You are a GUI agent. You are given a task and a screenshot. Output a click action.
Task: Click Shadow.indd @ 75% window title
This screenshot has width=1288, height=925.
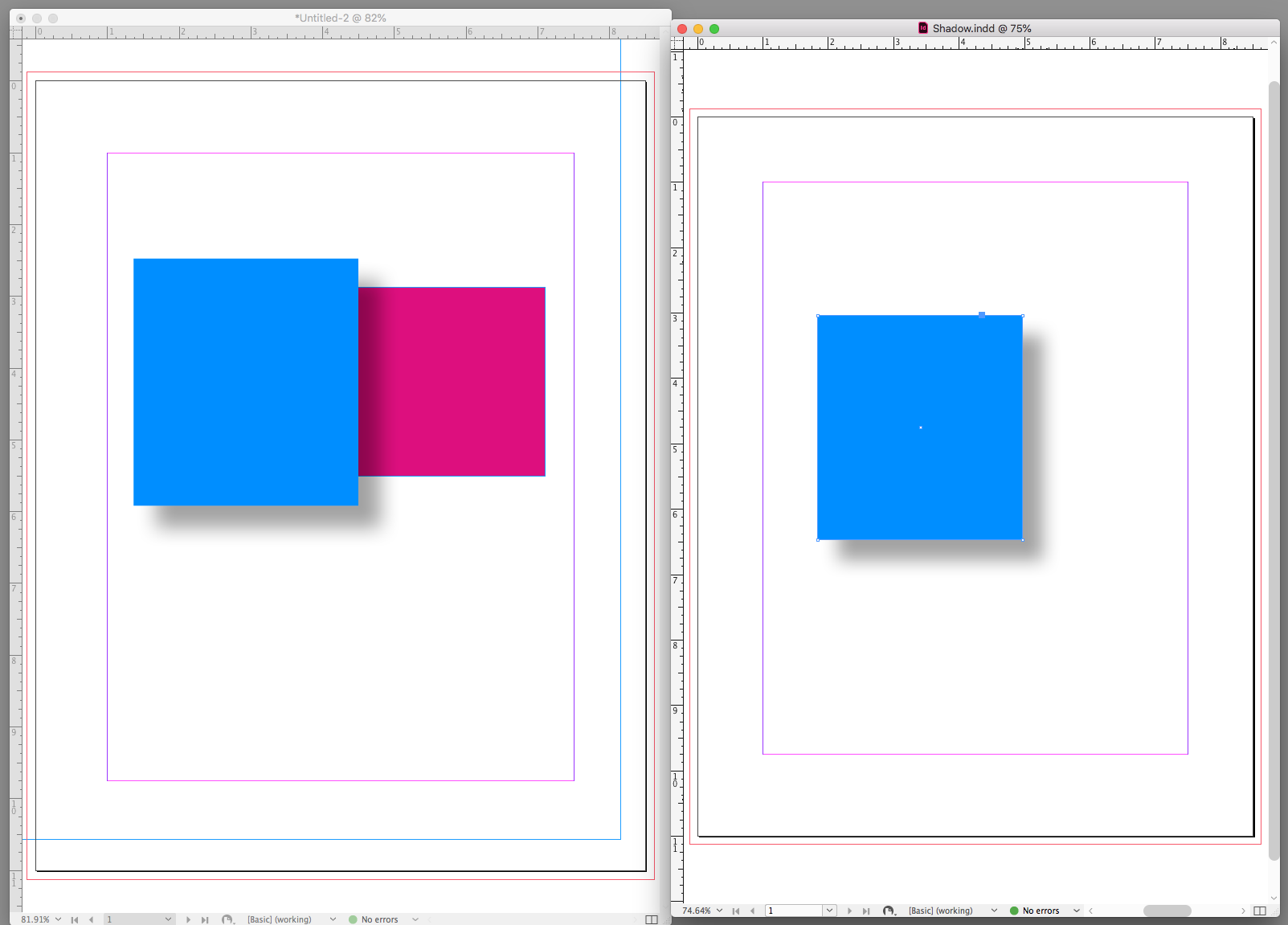982,28
